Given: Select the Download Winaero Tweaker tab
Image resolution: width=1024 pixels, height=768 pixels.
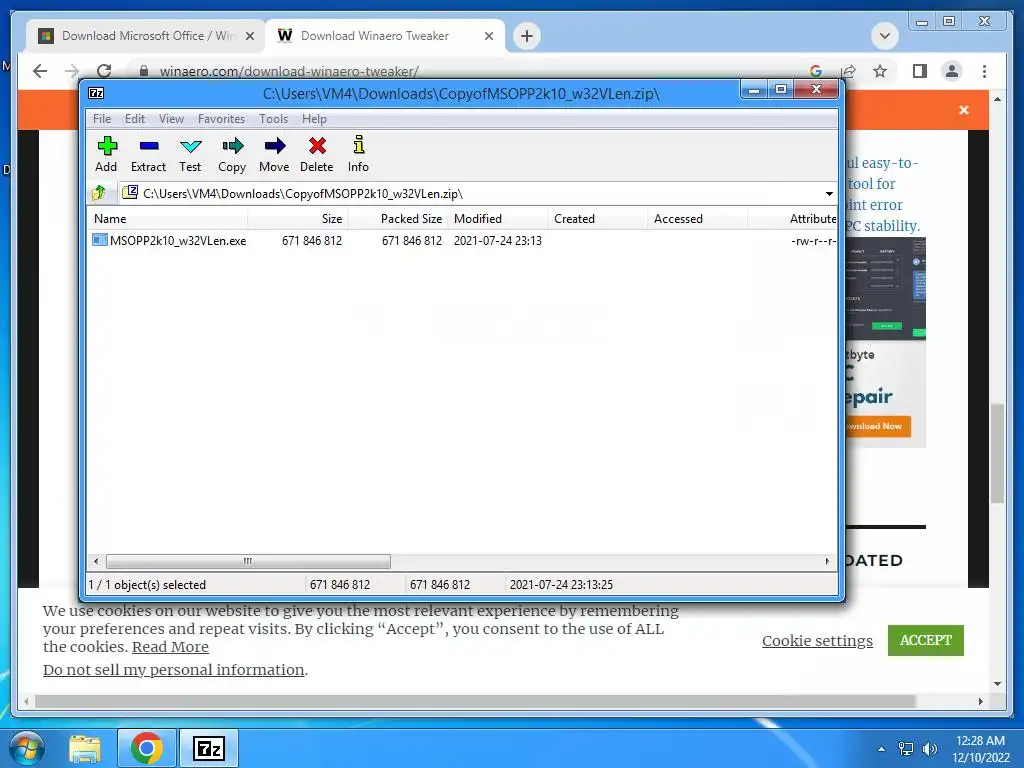Looking at the screenshot, I should pyautogui.click(x=385, y=36).
